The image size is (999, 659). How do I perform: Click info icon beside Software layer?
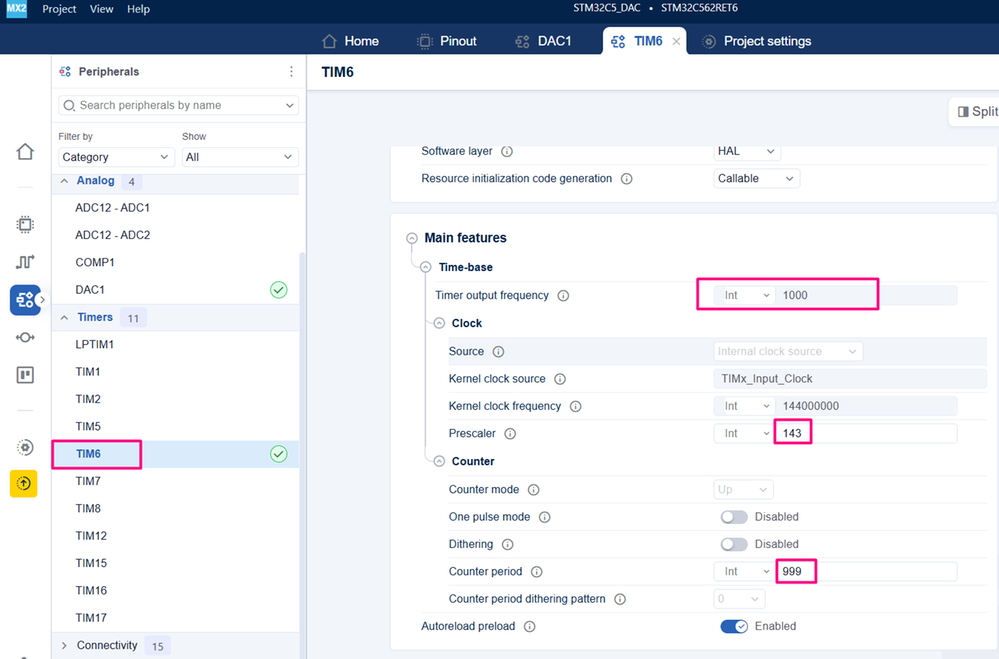pos(507,152)
